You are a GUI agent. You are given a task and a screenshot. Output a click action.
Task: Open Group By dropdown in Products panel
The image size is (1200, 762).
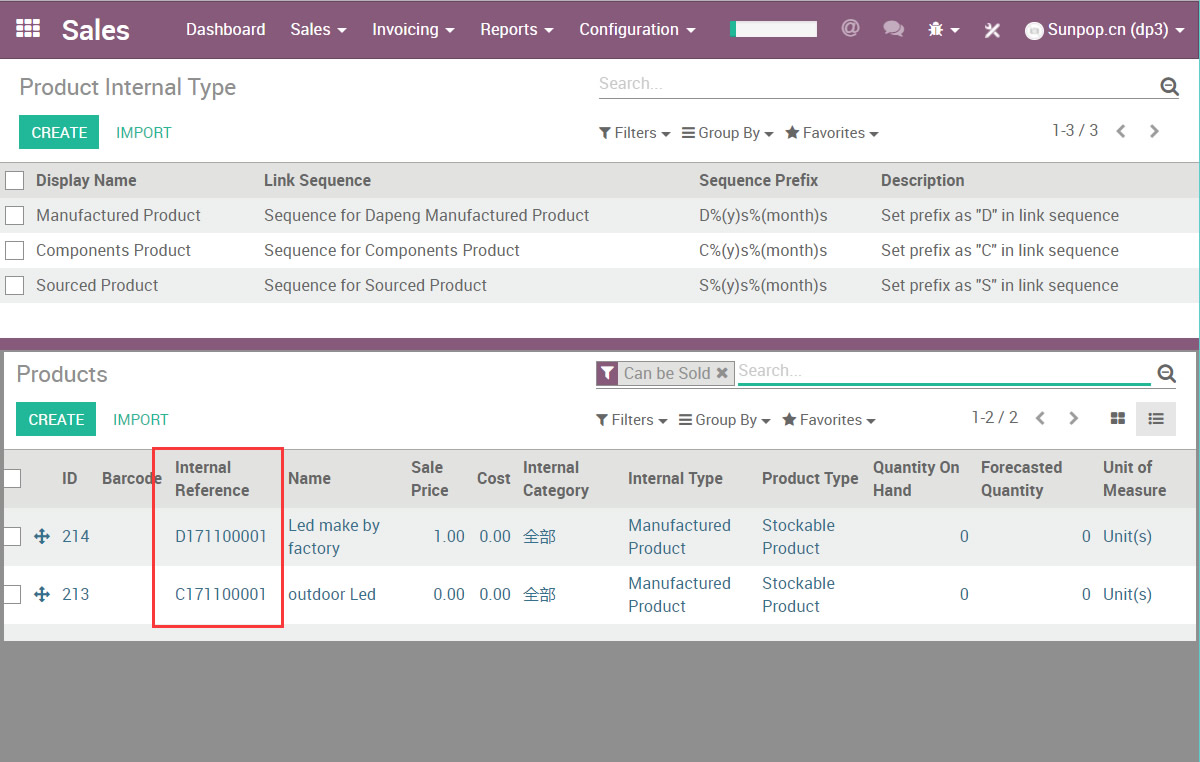click(x=724, y=420)
